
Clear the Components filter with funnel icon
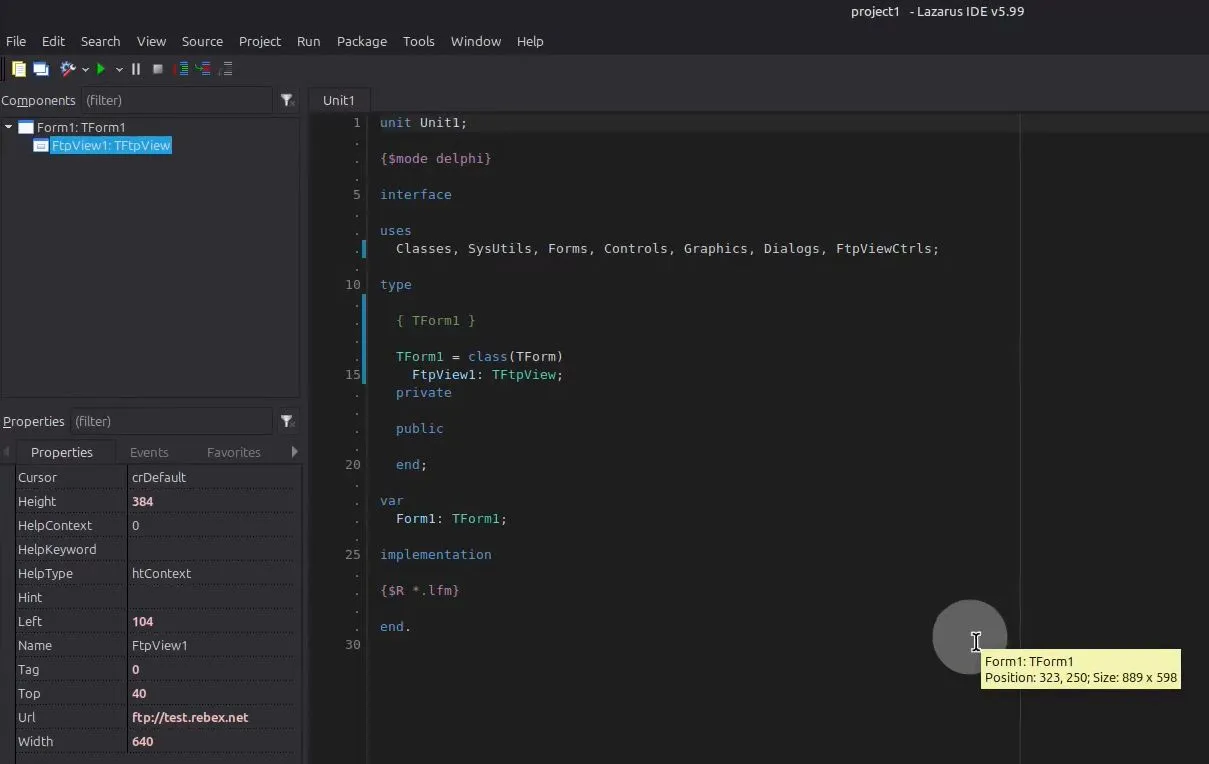(287, 100)
